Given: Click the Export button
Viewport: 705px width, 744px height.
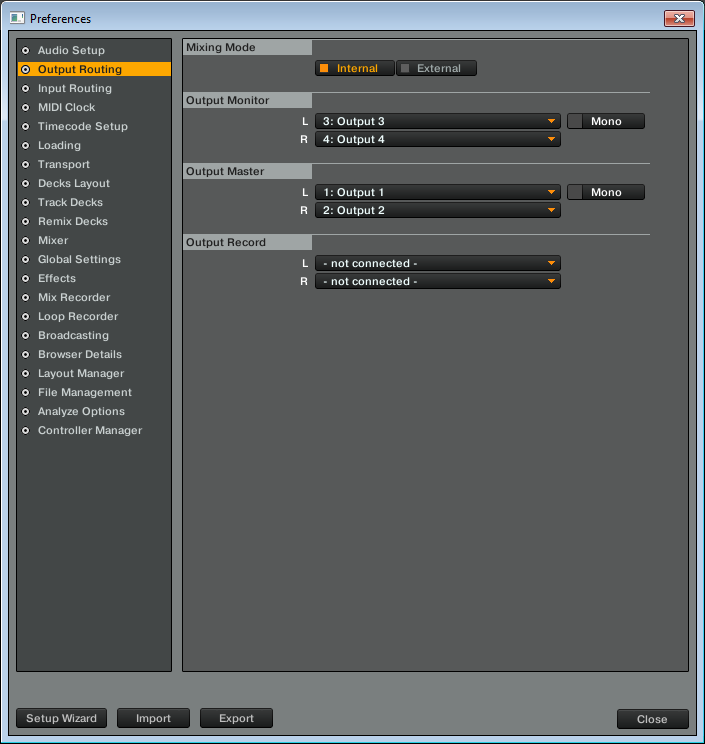Looking at the screenshot, I should coord(236,718).
